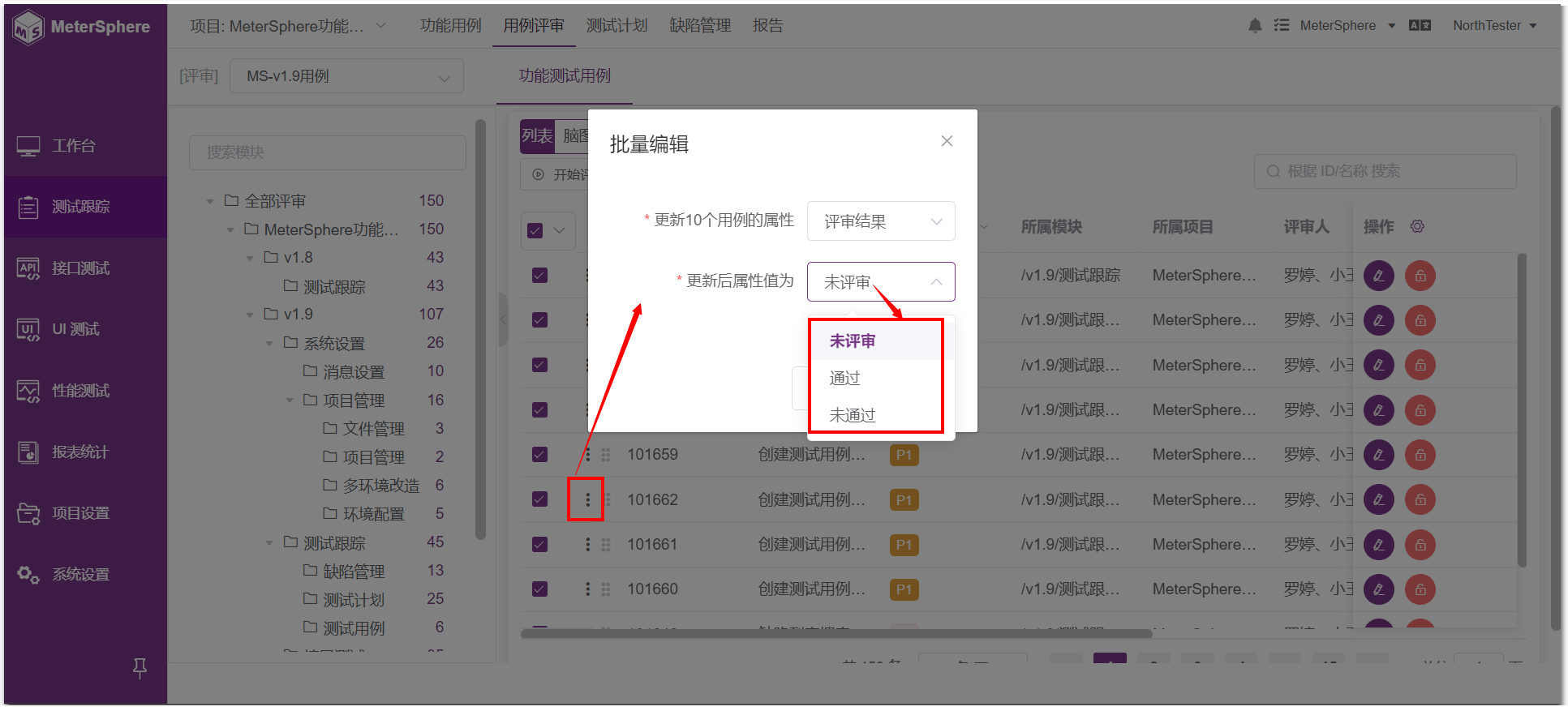Open the 报告 tab
Image resolution: width=1568 pixels, height=711 pixels.
[x=768, y=26]
